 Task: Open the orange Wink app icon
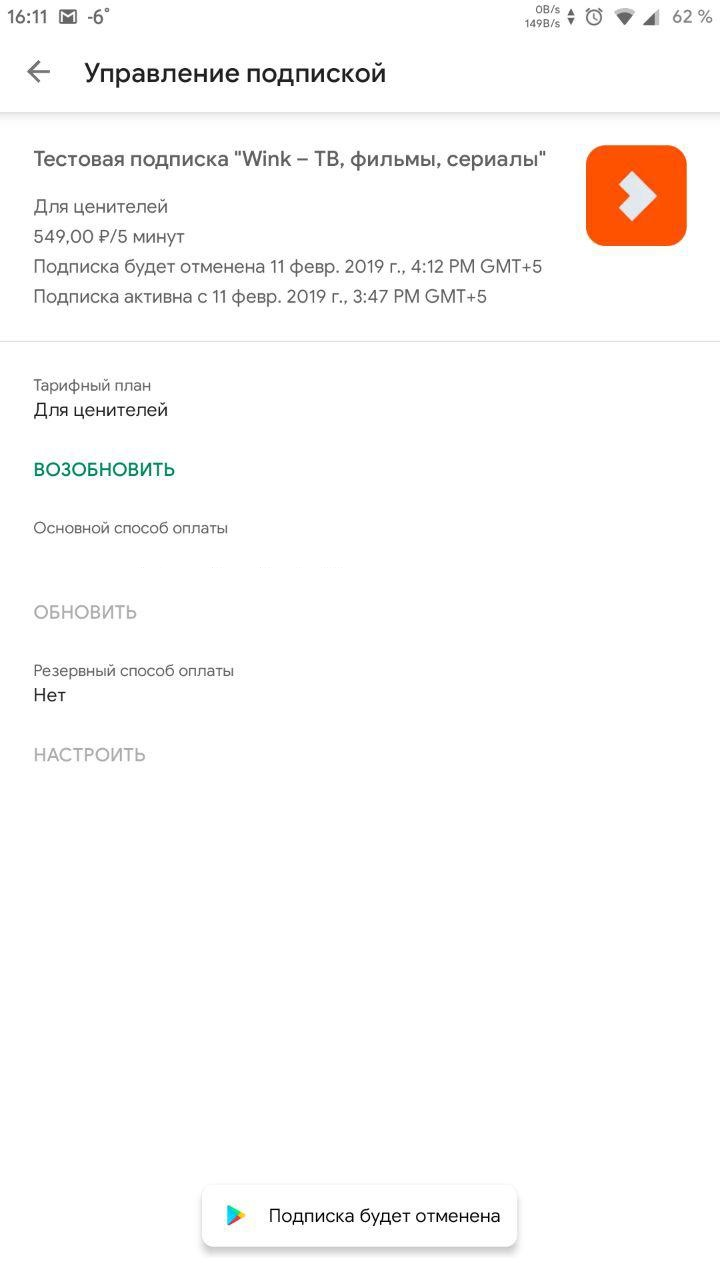[x=636, y=196]
